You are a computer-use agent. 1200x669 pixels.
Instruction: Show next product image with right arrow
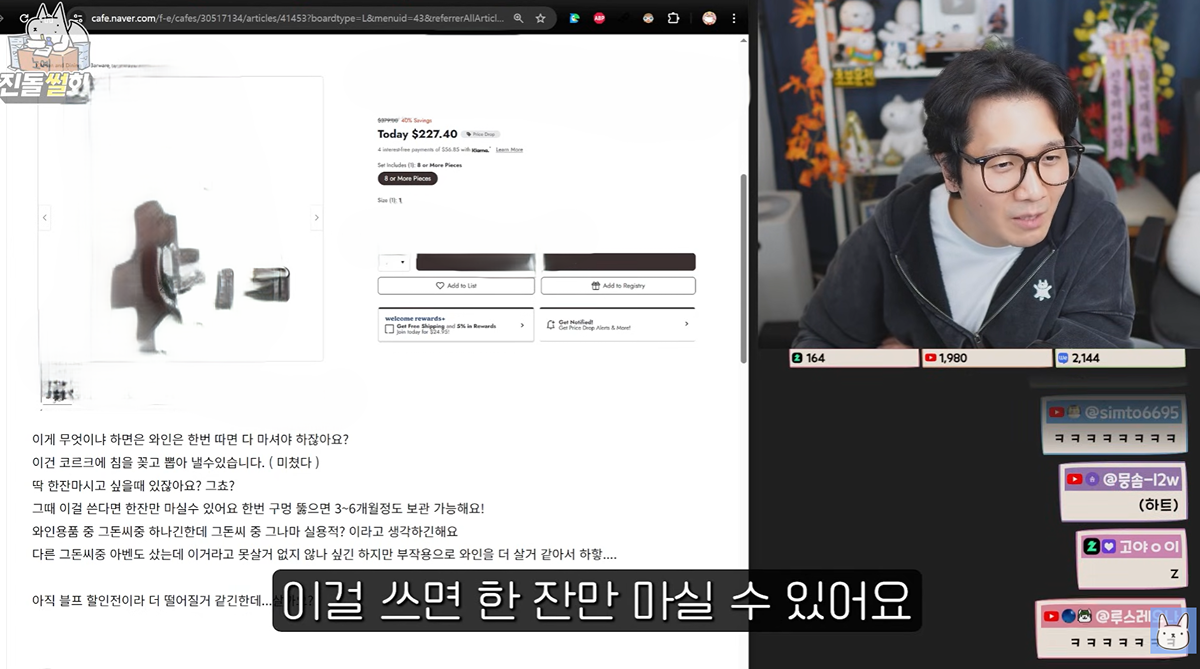click(x=317, y=218)
